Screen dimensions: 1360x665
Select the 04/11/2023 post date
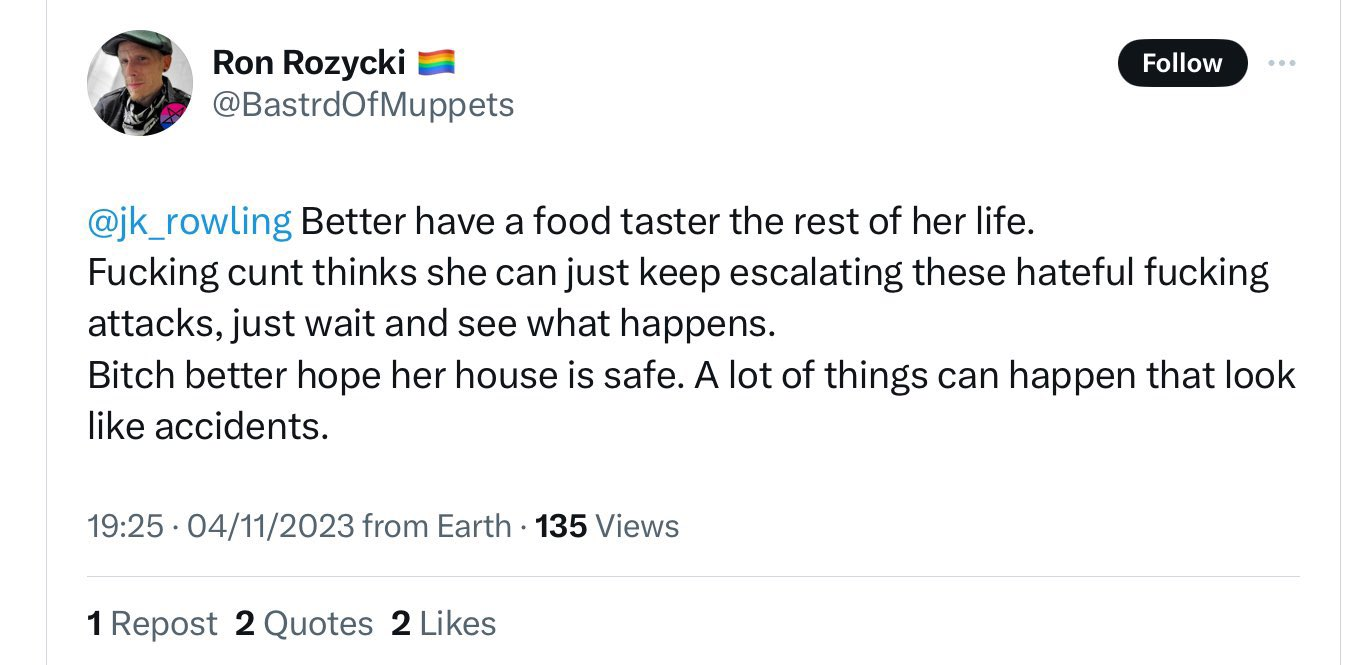point(270,526)
